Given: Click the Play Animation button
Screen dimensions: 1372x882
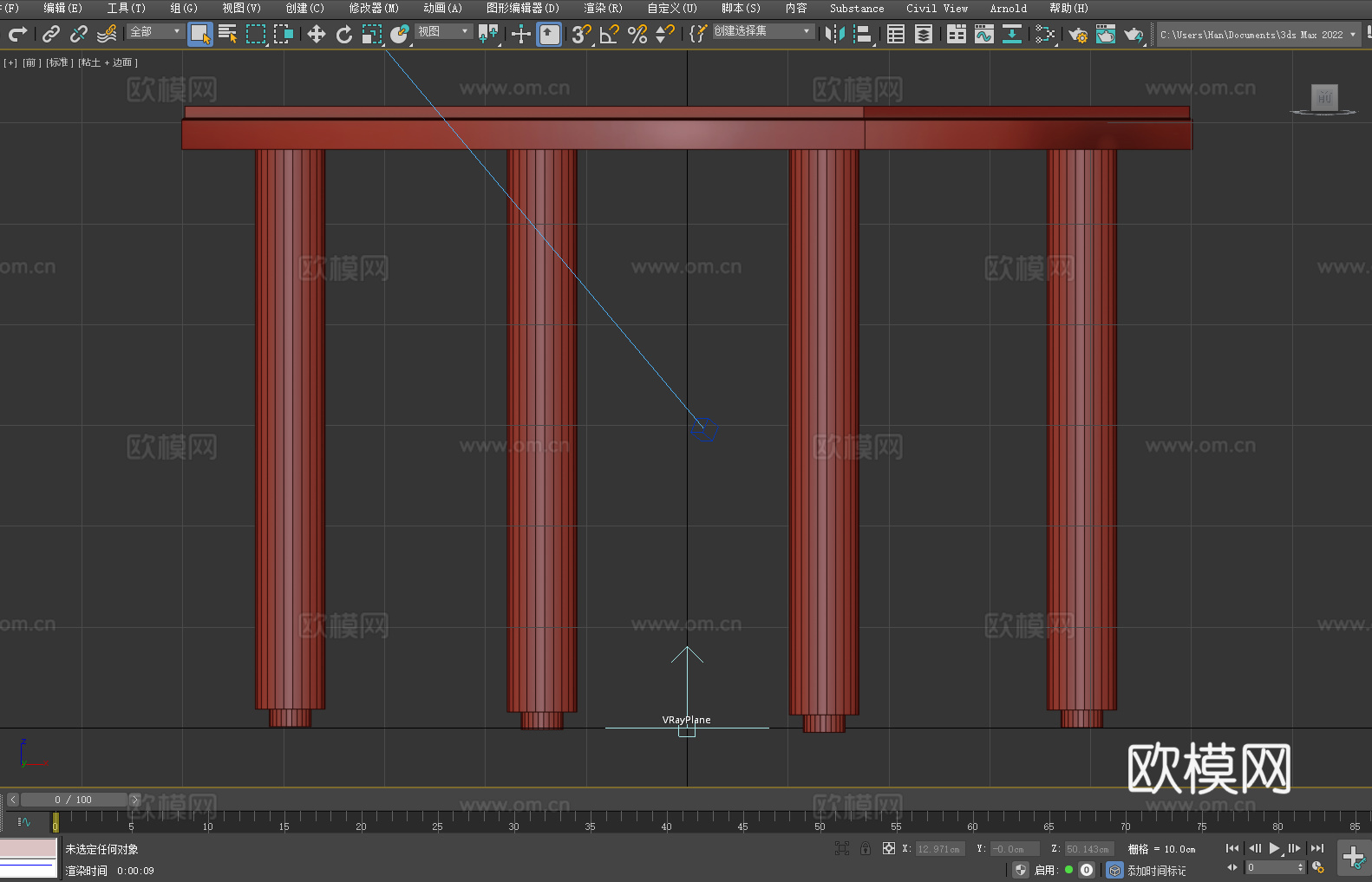Looking at the screenshot, I should (1274, 848).
